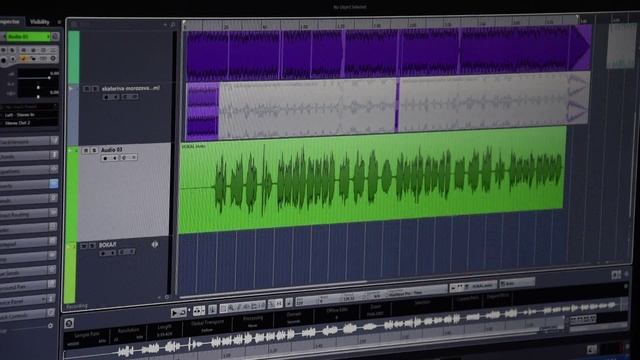Open the Inspector tab beside Visibility
This screenshot has width=640, height=360.
click(10, 21)
